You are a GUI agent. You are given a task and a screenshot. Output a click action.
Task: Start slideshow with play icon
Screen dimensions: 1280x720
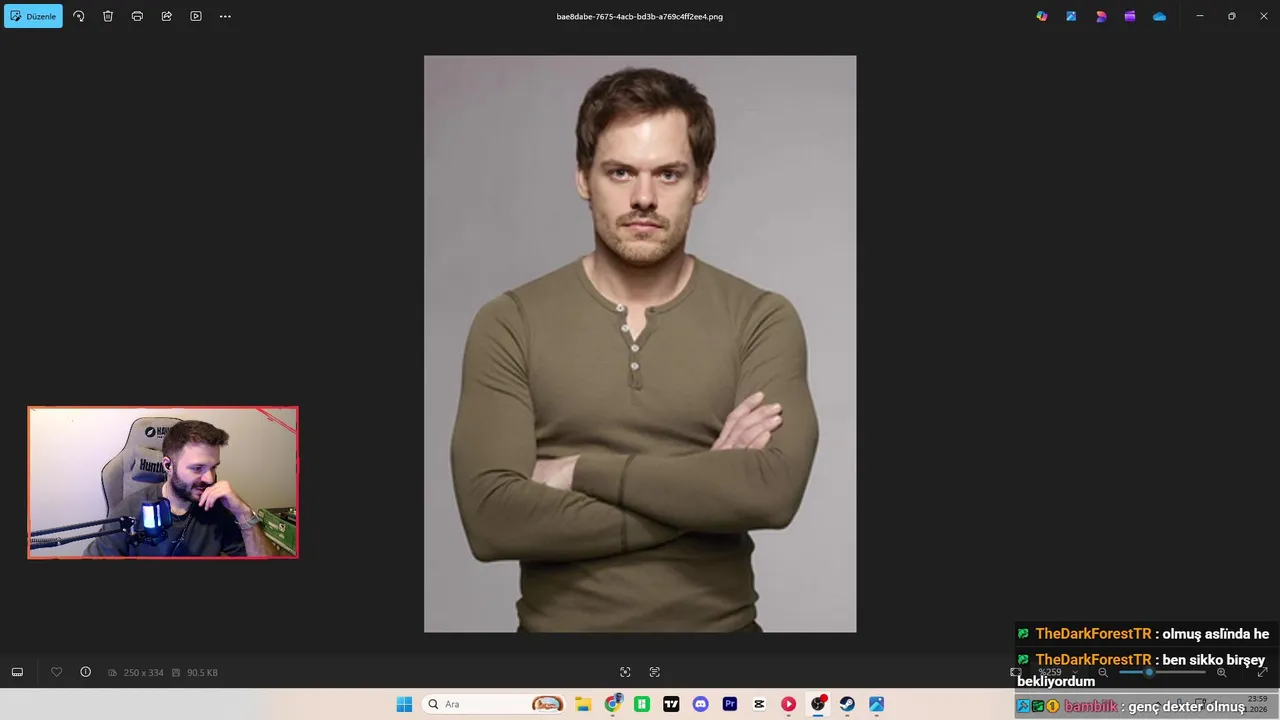tap(196, 16)
